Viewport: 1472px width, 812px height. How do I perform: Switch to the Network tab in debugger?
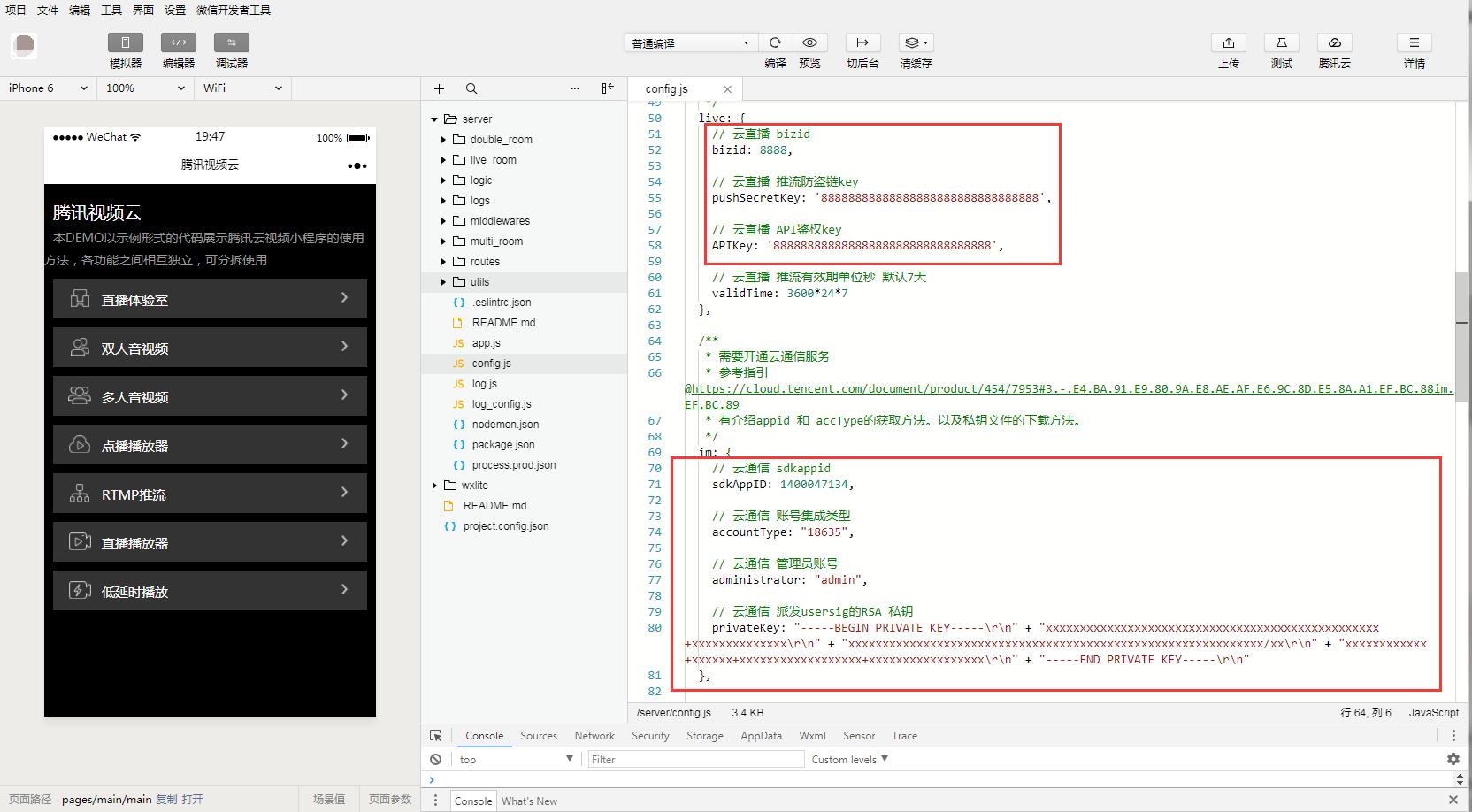coord(594,735)
